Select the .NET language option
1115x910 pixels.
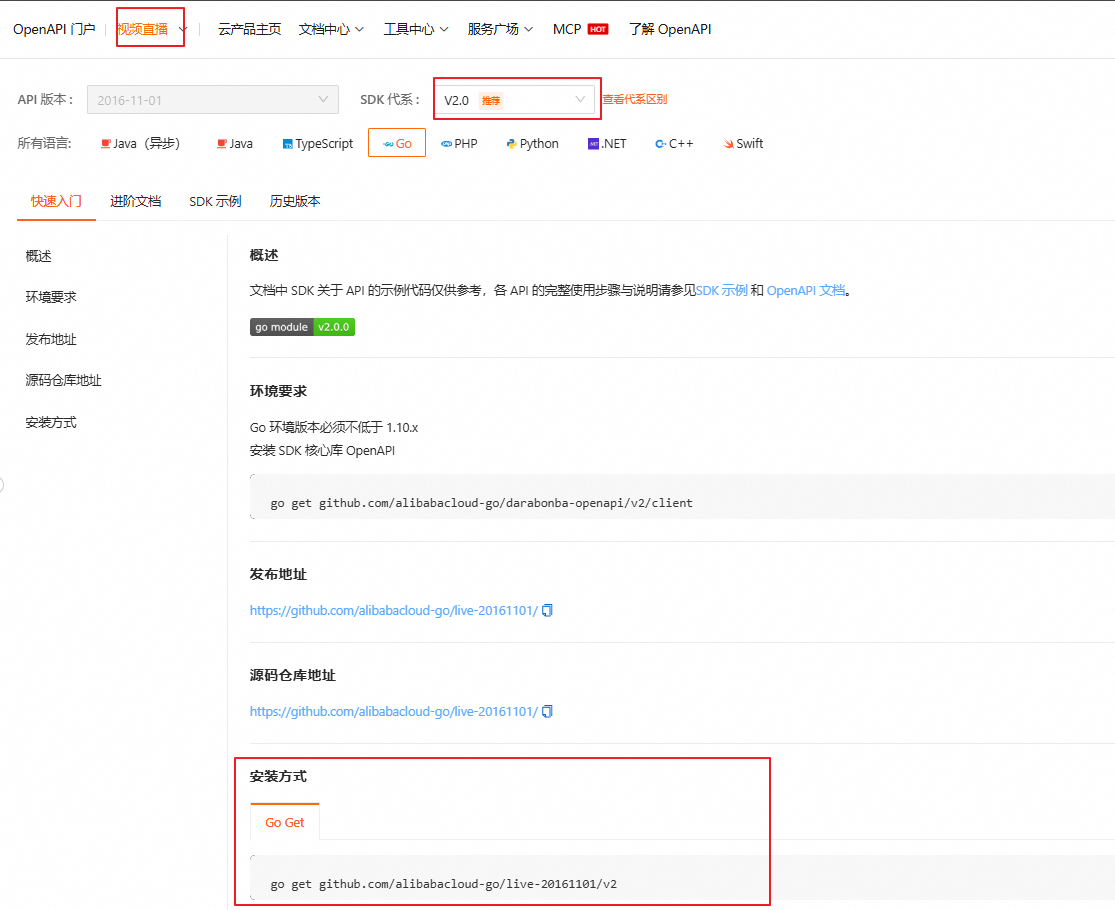click(607, 144)
